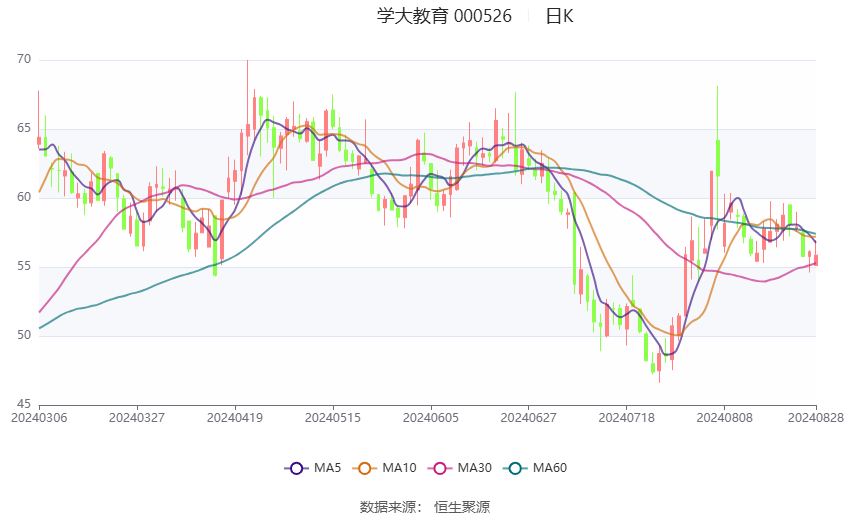Click the 45 price axis label
The width and height of the screenshot is (850, 517).
pyautogui.click(x=24, y=404)
